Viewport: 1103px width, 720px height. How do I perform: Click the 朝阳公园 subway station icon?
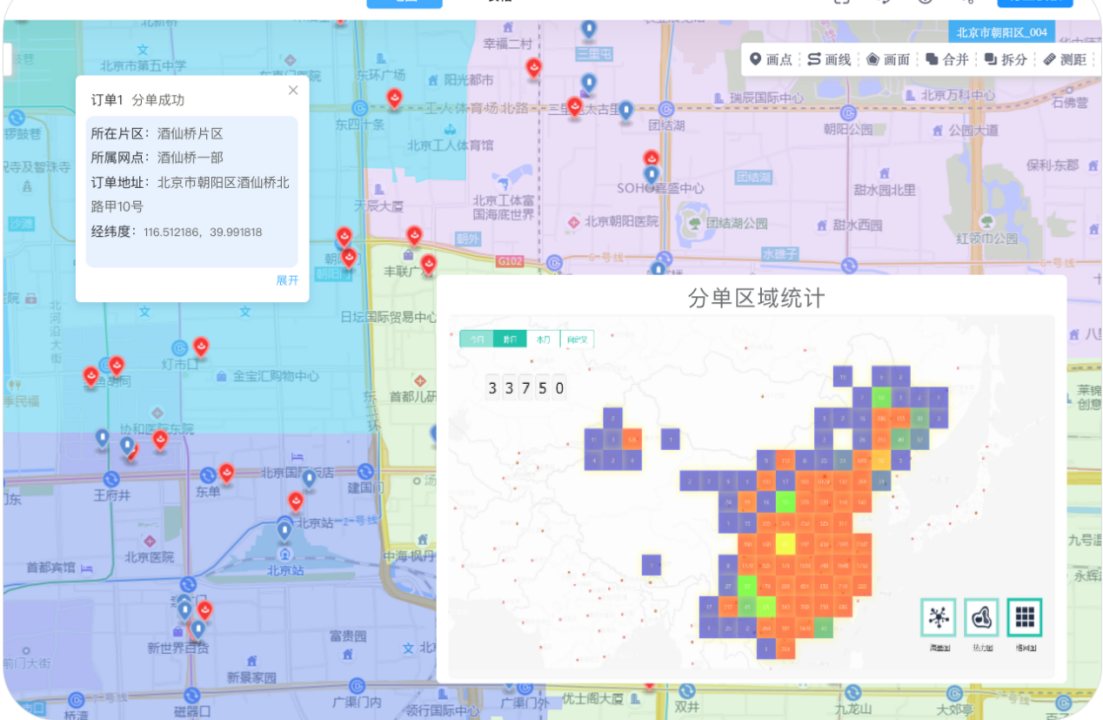pos(849,113)
